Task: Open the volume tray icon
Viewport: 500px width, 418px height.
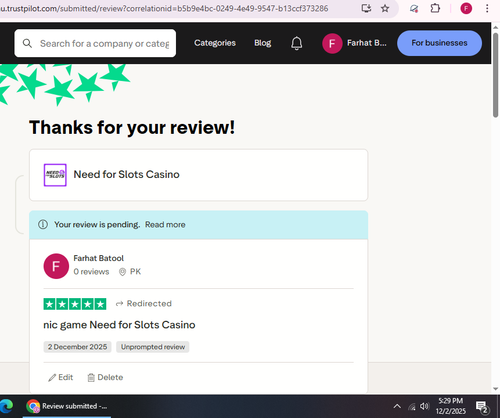Action: tap(424, 406)
